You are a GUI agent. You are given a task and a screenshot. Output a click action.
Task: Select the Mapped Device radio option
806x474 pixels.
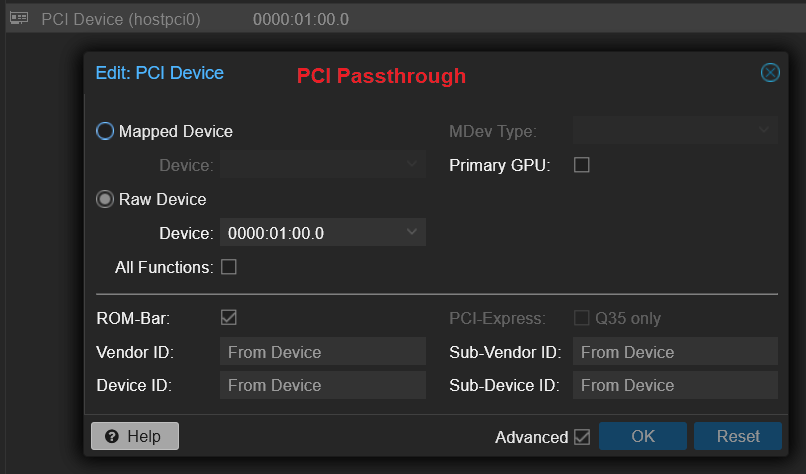105,131
